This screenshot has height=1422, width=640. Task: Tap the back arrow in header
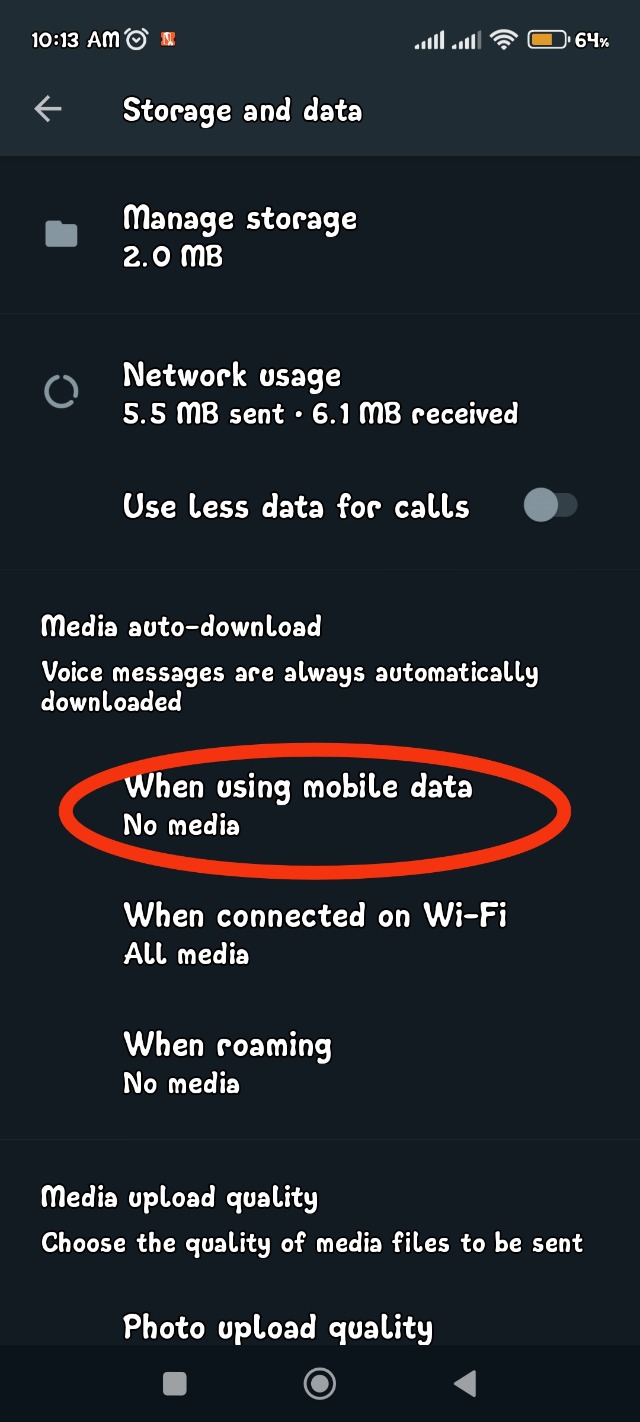click(48, 110)
